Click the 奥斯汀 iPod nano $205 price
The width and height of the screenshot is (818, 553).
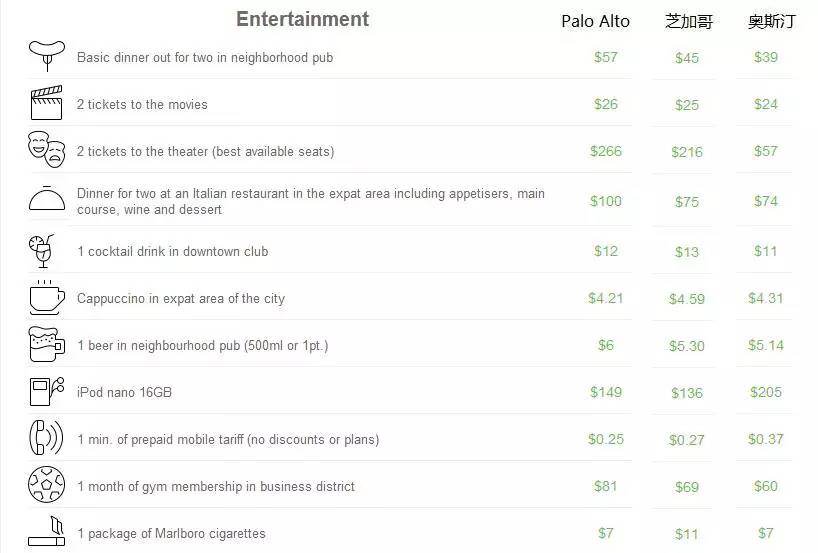coord(766,392)
